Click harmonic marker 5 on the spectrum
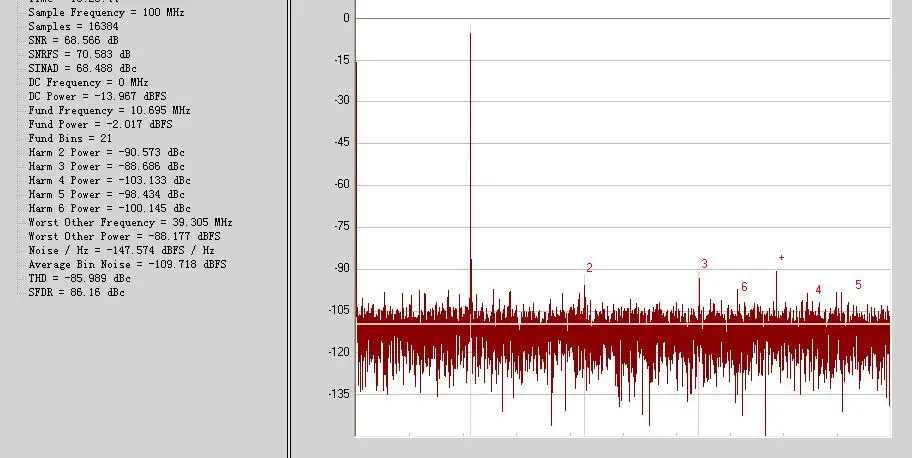The height and width of the screenshot is (458, 912). pos(858,285)
